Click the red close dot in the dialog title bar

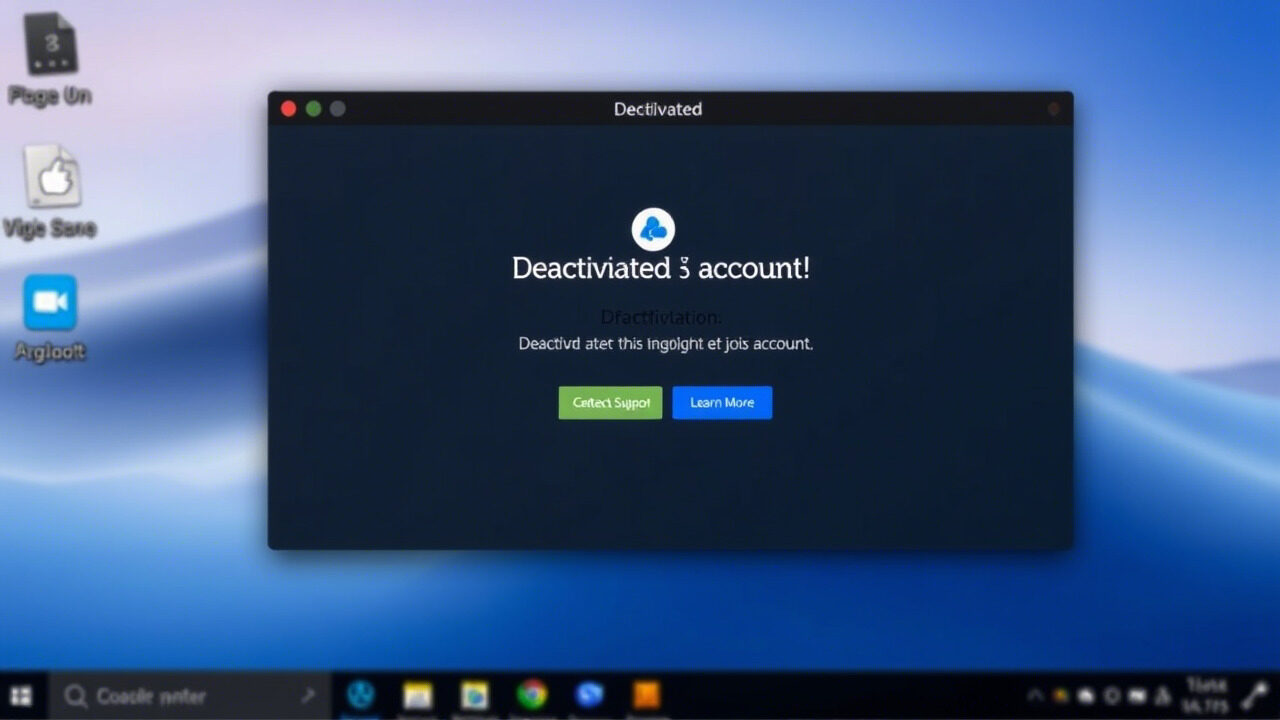pyautogui.click(x=289, y=109)
